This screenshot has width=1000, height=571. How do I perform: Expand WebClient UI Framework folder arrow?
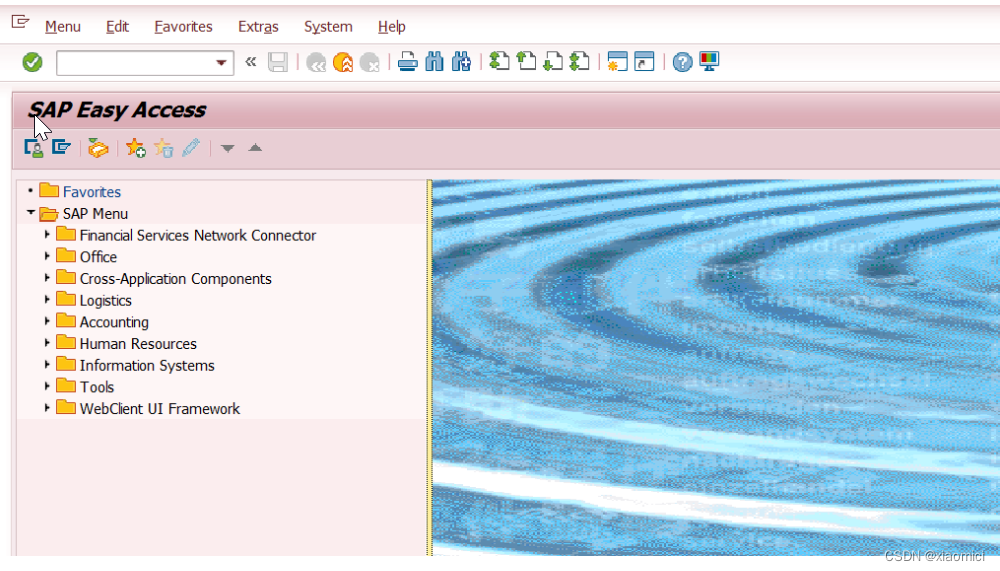click(x=47, y=408)
